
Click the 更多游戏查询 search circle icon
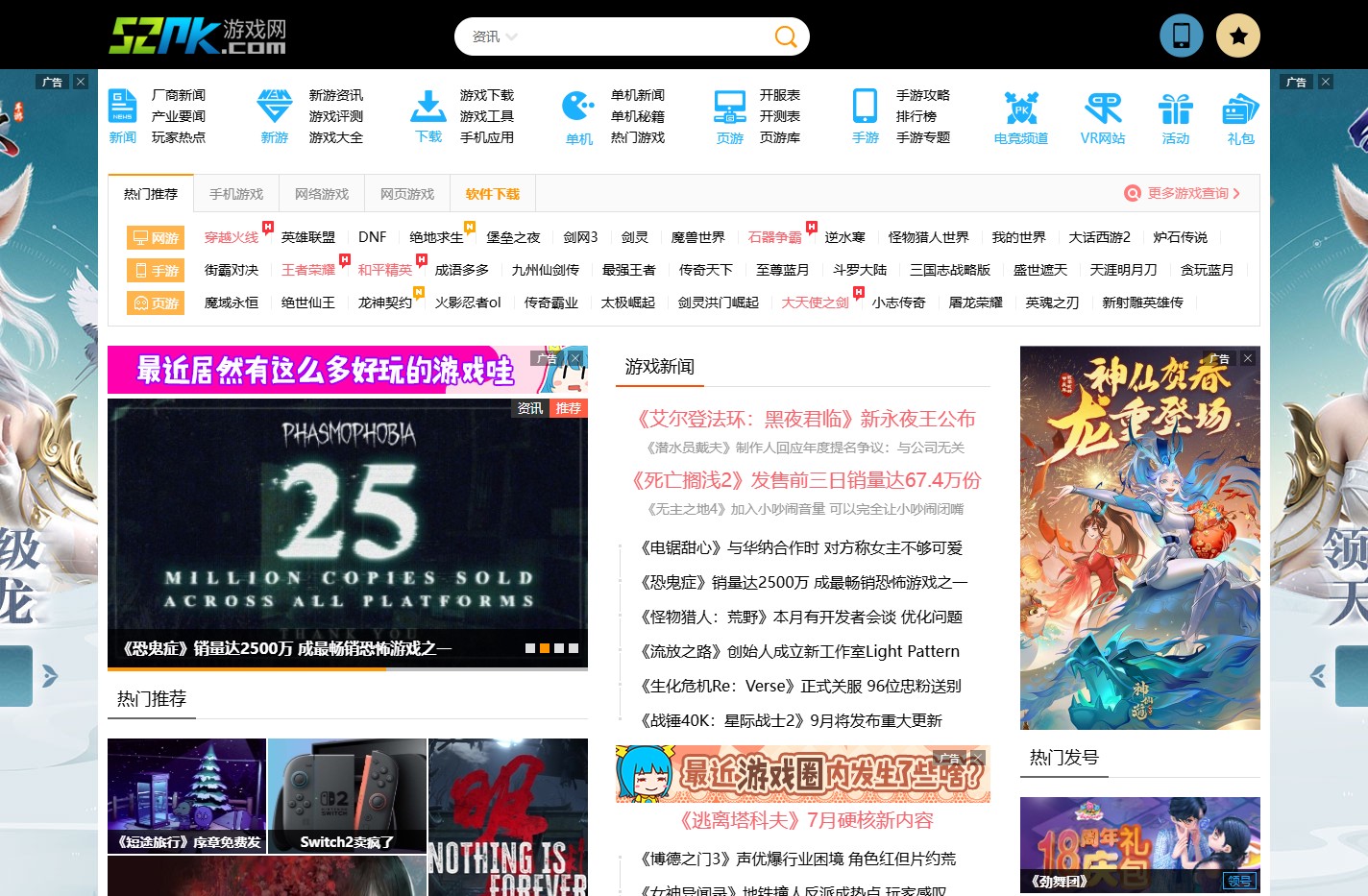1133,193
